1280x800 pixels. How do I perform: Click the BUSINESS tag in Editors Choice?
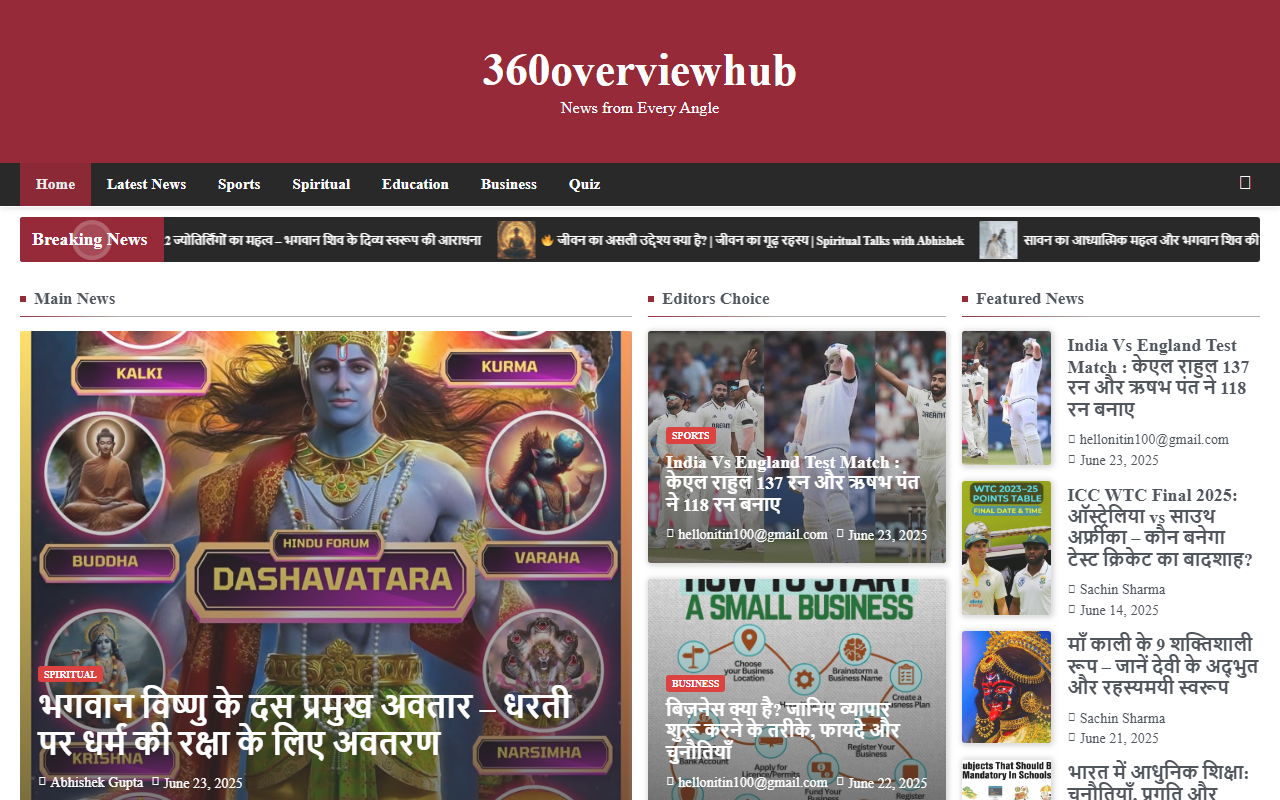pyautogui.click(x=696, y=683)
